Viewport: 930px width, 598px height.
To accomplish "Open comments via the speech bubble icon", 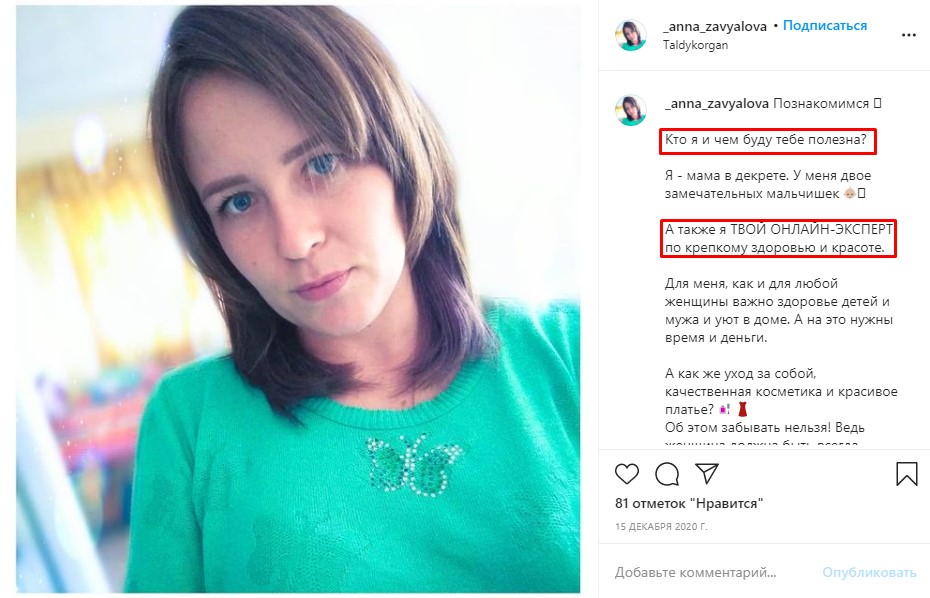I will coord(666,473).
